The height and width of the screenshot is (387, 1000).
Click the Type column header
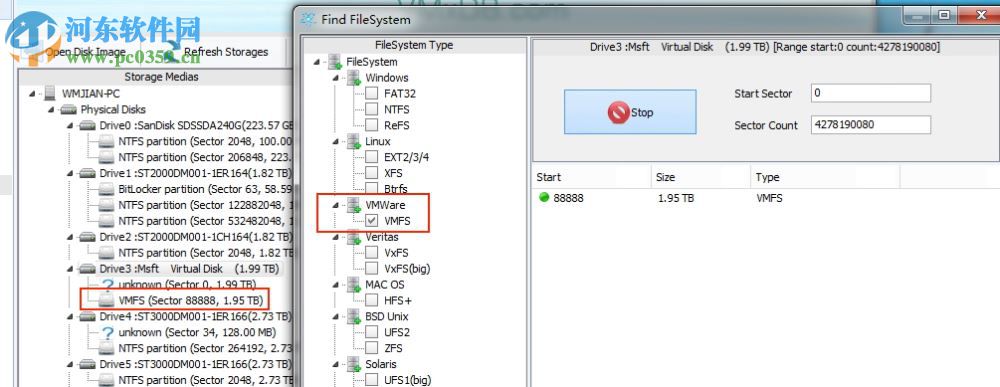(x=825, y=177)
